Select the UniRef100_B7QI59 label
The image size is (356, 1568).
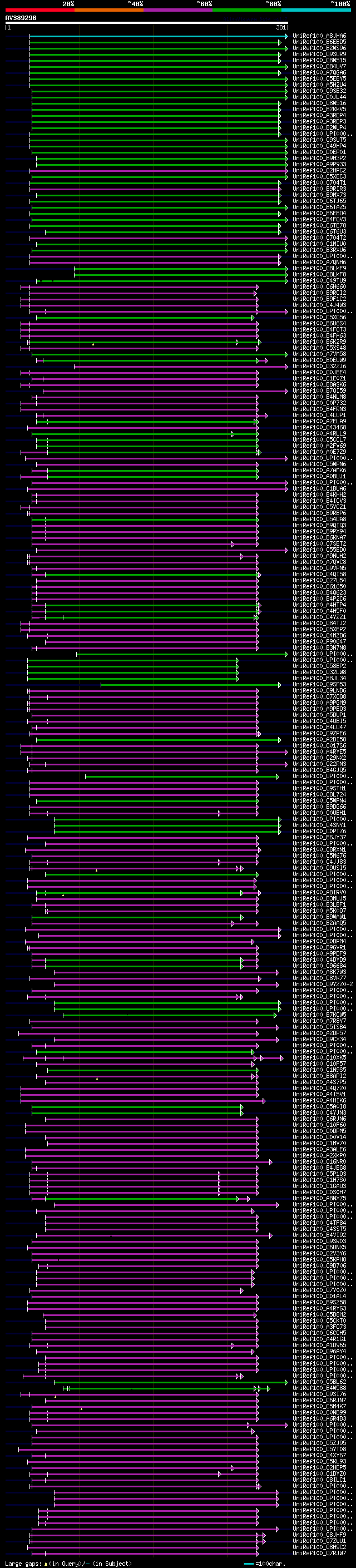[319, 391]
